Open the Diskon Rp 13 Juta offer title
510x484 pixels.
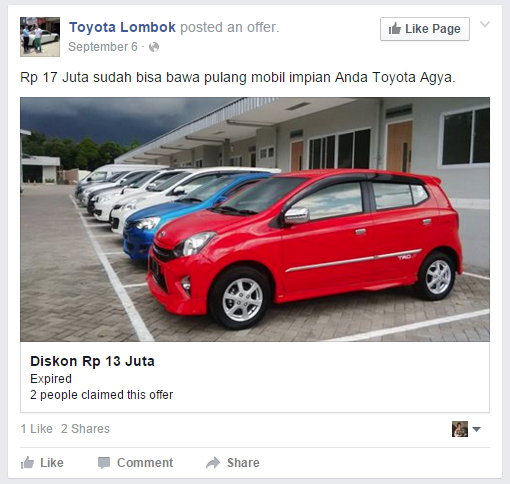pos(92,361)
